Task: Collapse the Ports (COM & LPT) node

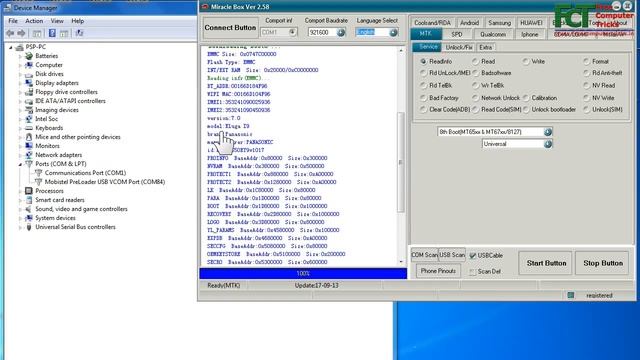Action: 20,164
